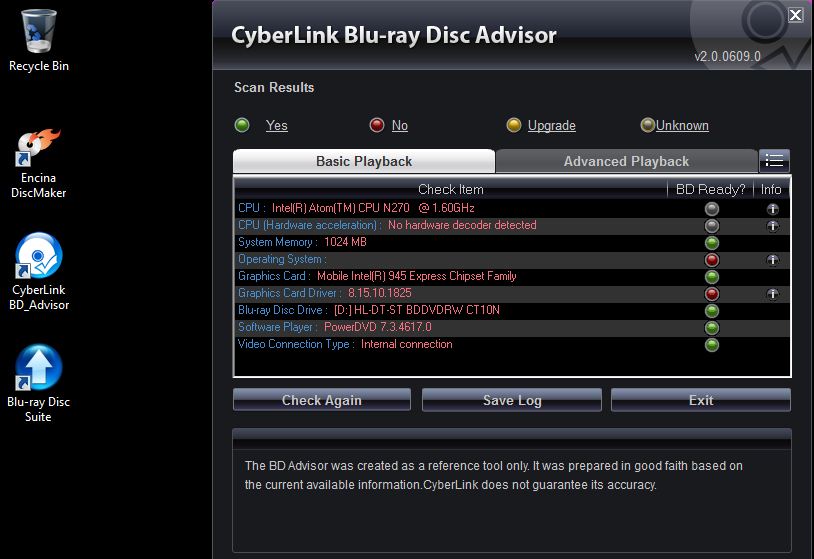Screen dimensions: 814x559
Task: Switch to the Basic Playback tab
Action: pyautogui.click(x=364, y=161)
